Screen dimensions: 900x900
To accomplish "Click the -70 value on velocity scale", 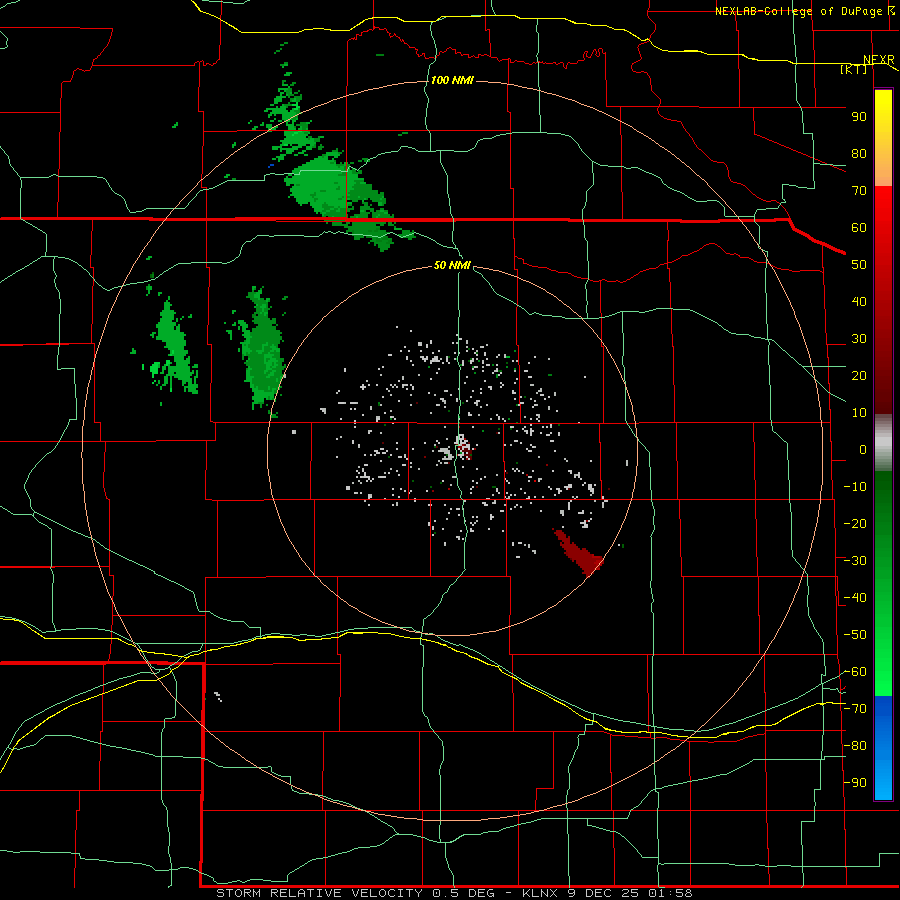I will click(855, 709).
